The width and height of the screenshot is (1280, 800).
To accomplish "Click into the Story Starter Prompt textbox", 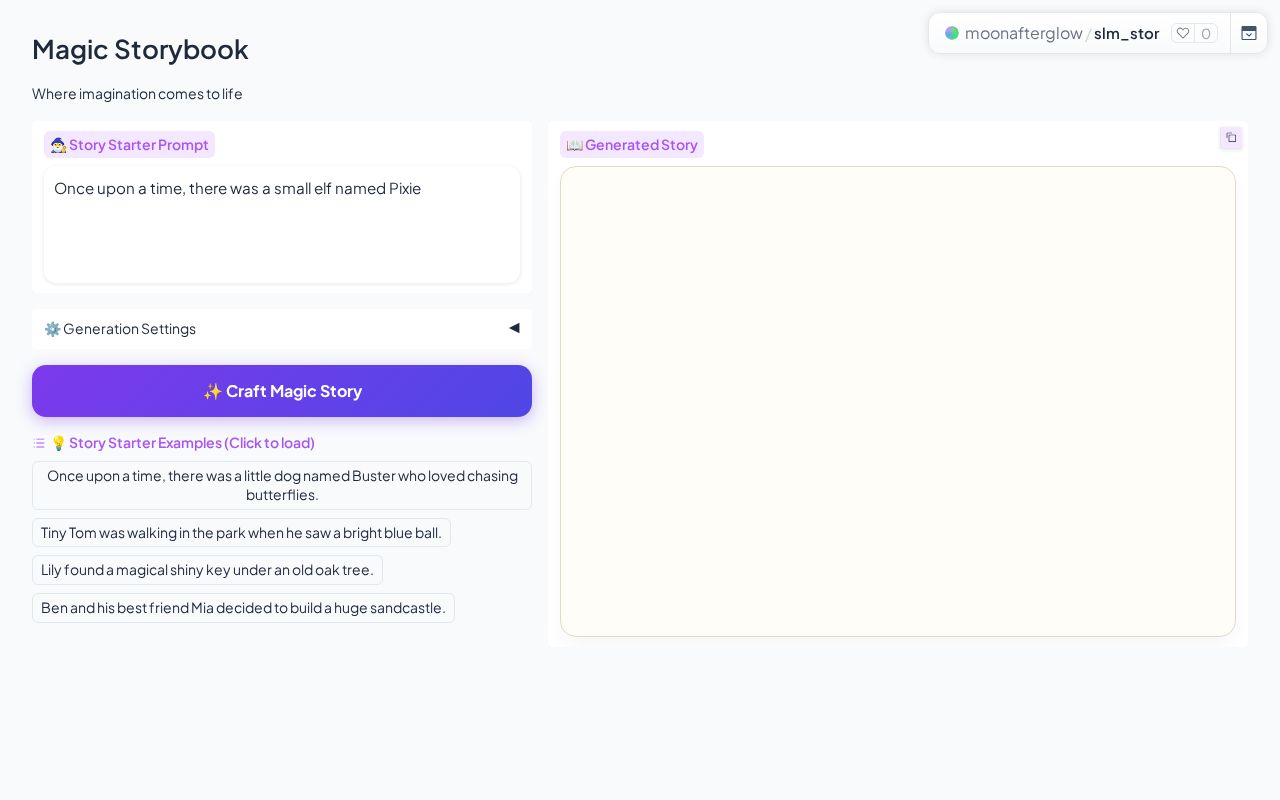I will (x=282, y=225).
